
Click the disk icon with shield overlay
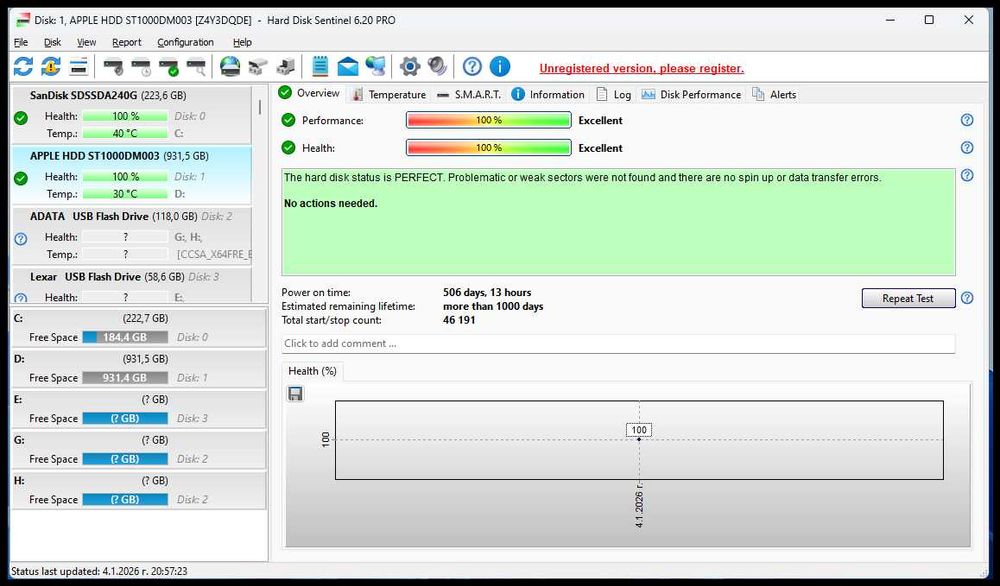pyautogui.click(x=114, y=66)
